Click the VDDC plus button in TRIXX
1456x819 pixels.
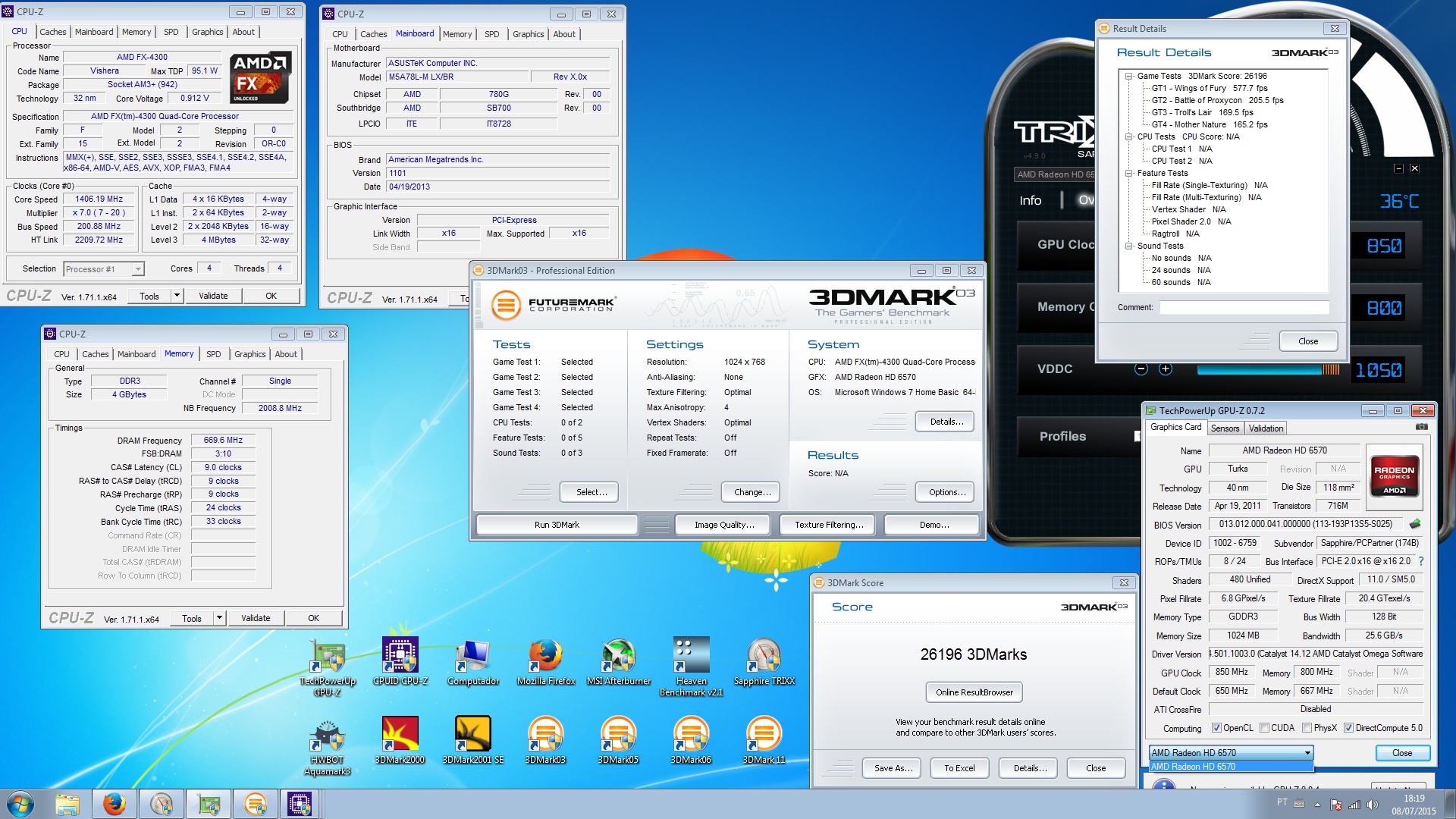1166,369
